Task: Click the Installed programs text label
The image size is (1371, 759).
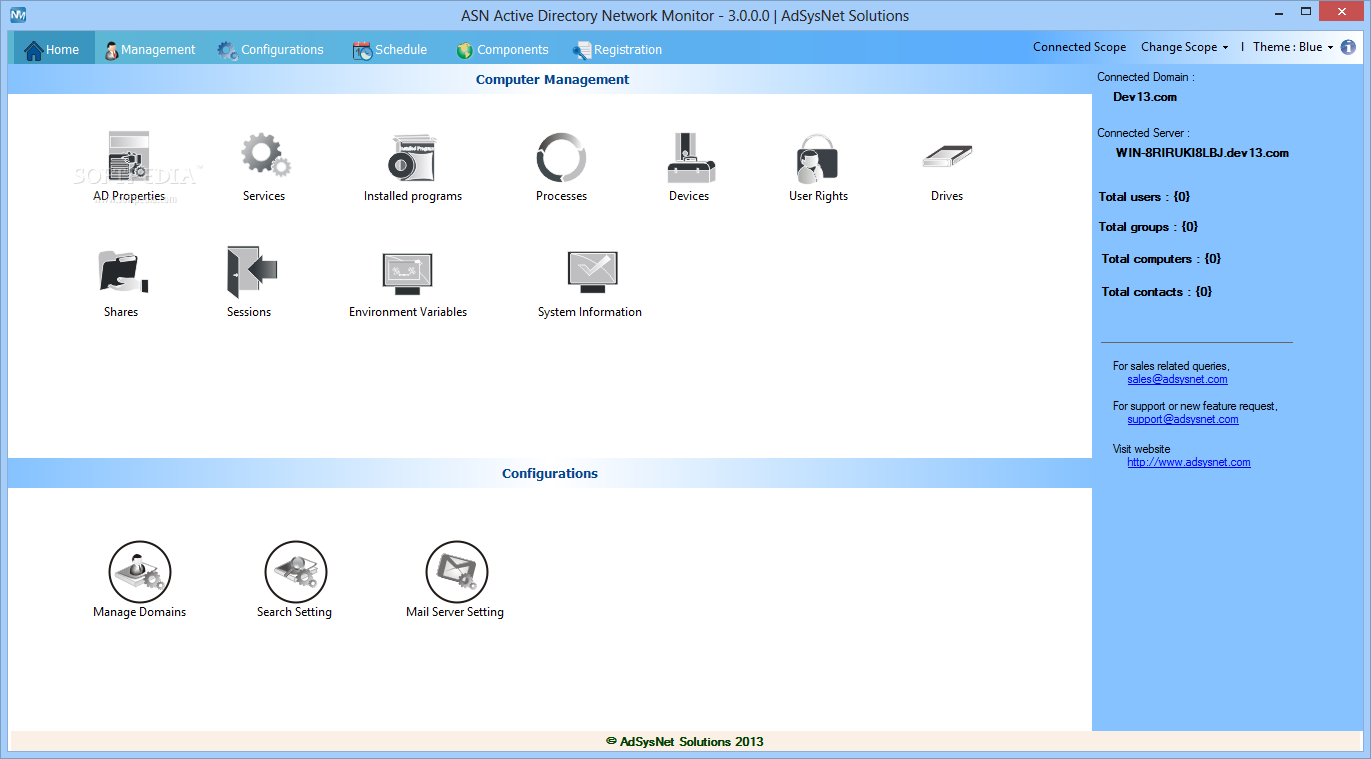Action: pyautogui.click(x=413, y=196)
